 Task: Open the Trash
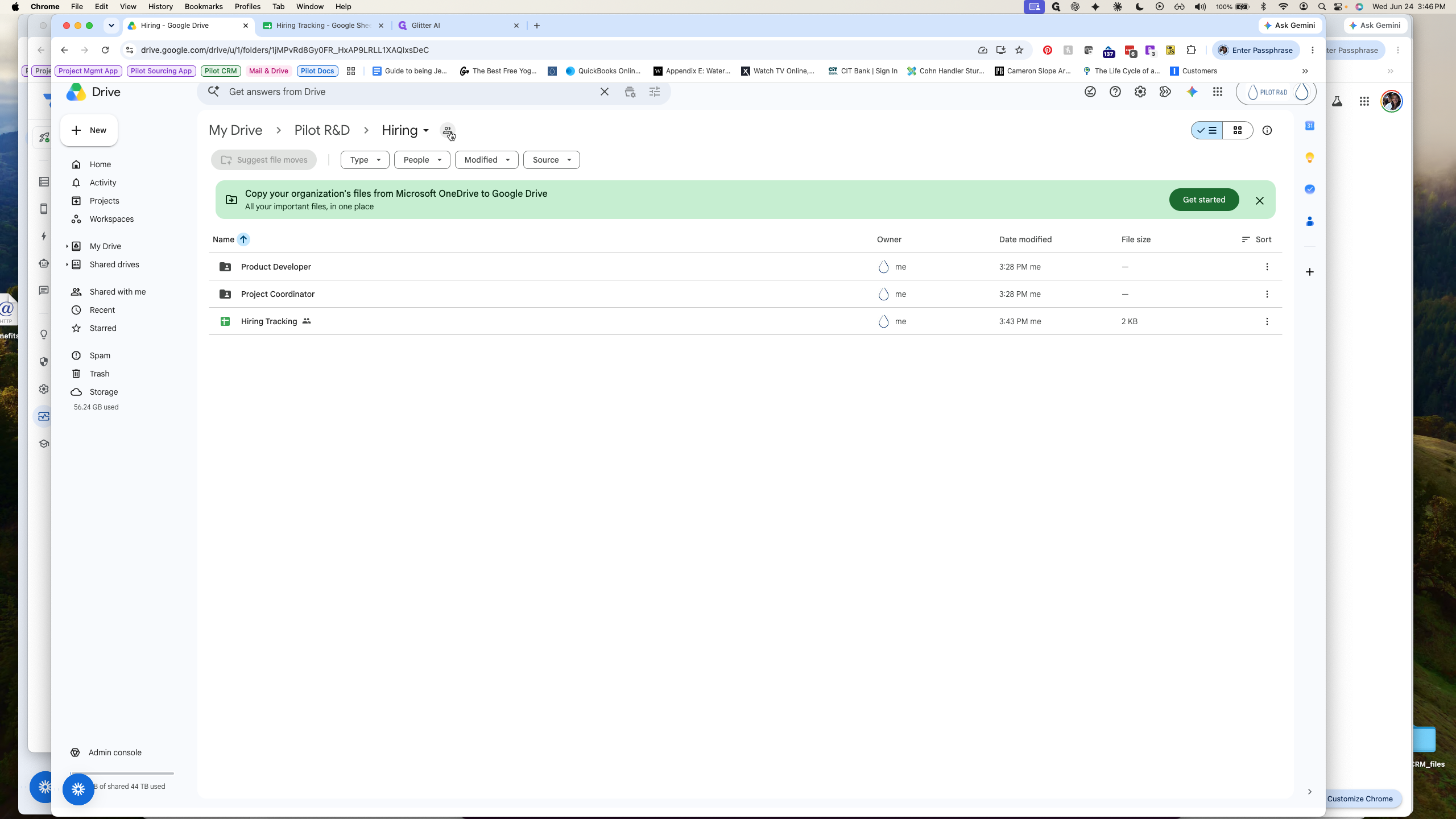100,374
